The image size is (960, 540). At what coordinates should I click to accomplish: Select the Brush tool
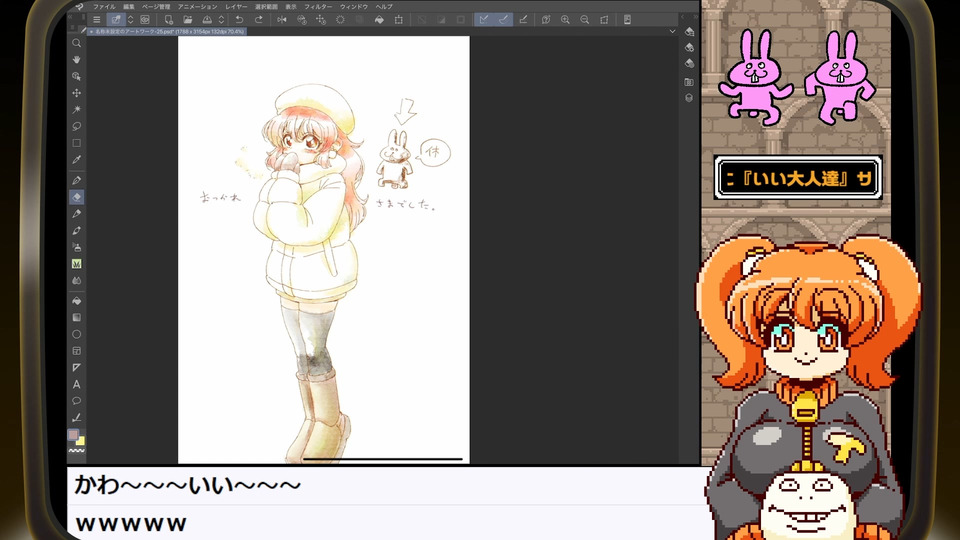tap(77, 231)
